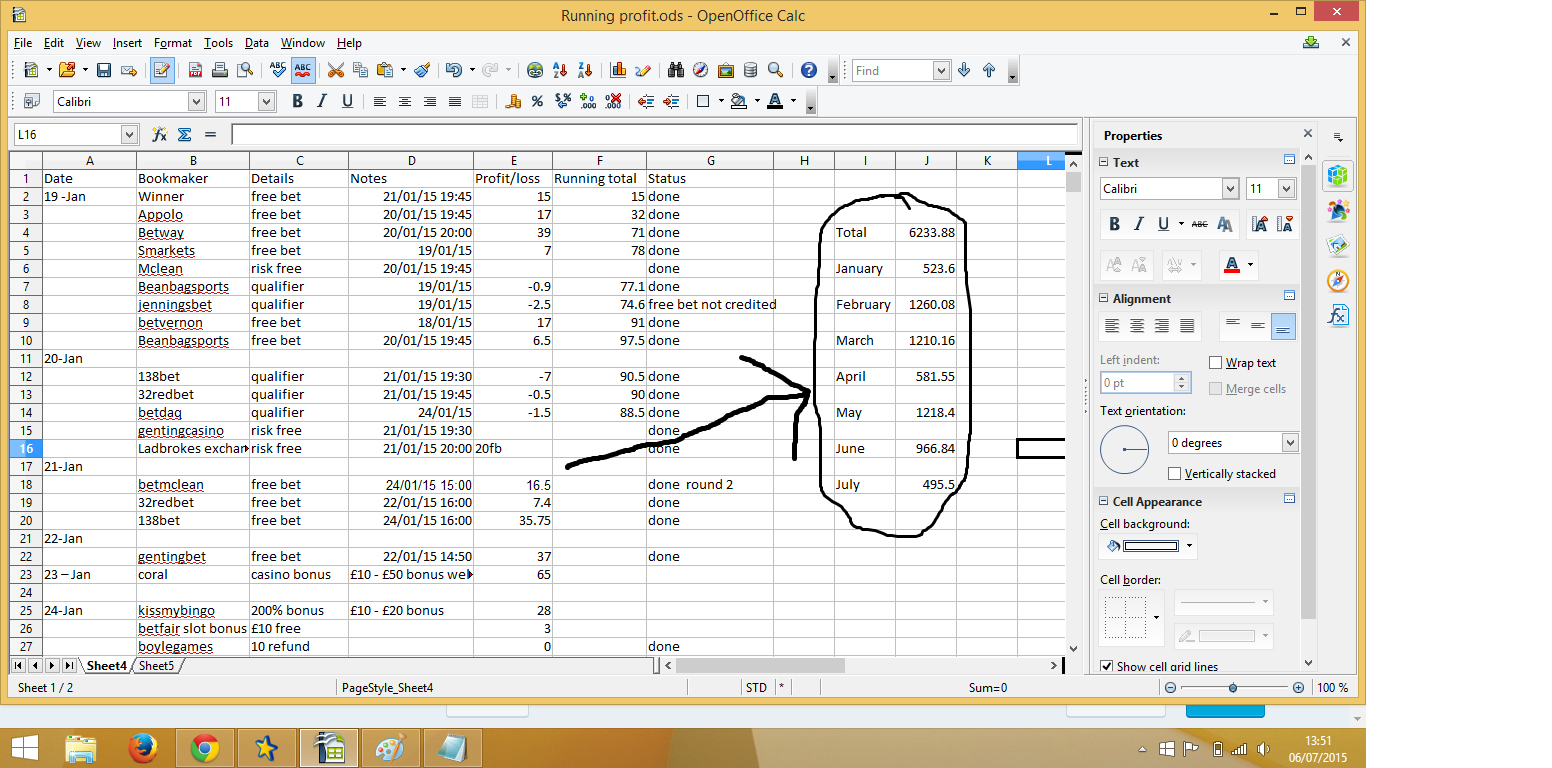Click the Sum icon in formula bar
This screenshot has width=1552, height=768.
[x=184, y=134]
